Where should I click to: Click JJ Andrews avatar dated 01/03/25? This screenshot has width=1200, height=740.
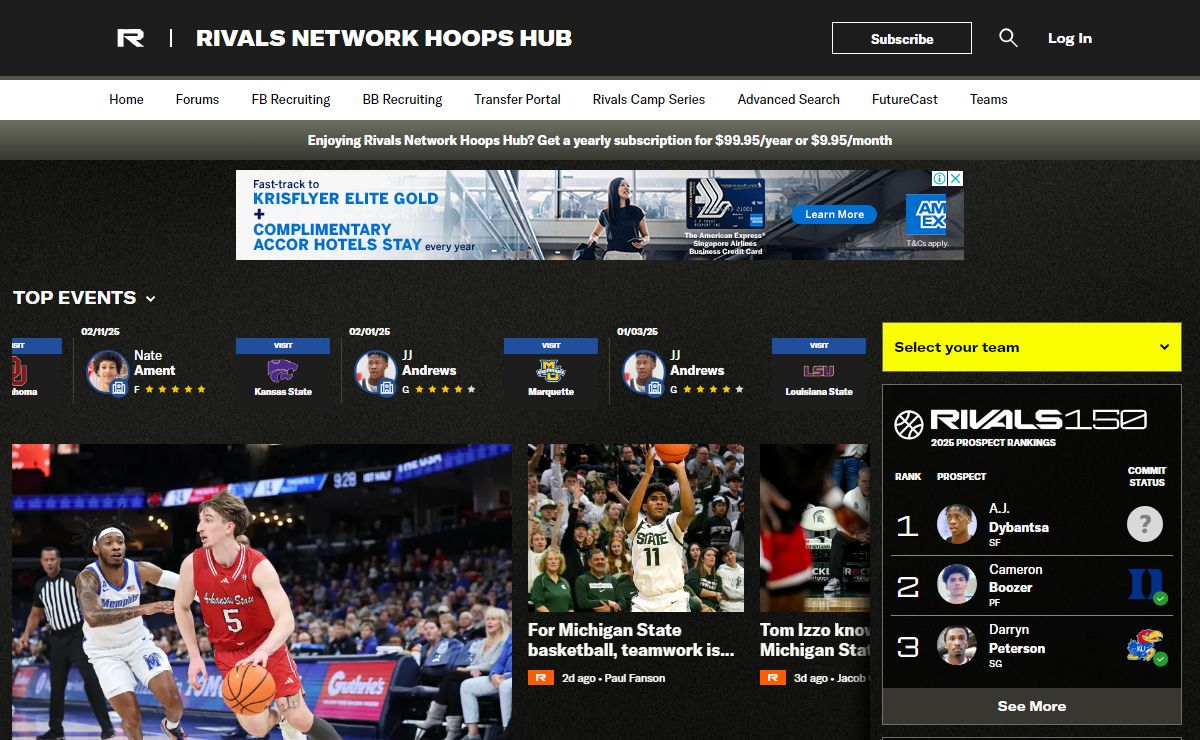tap(643, 372)
